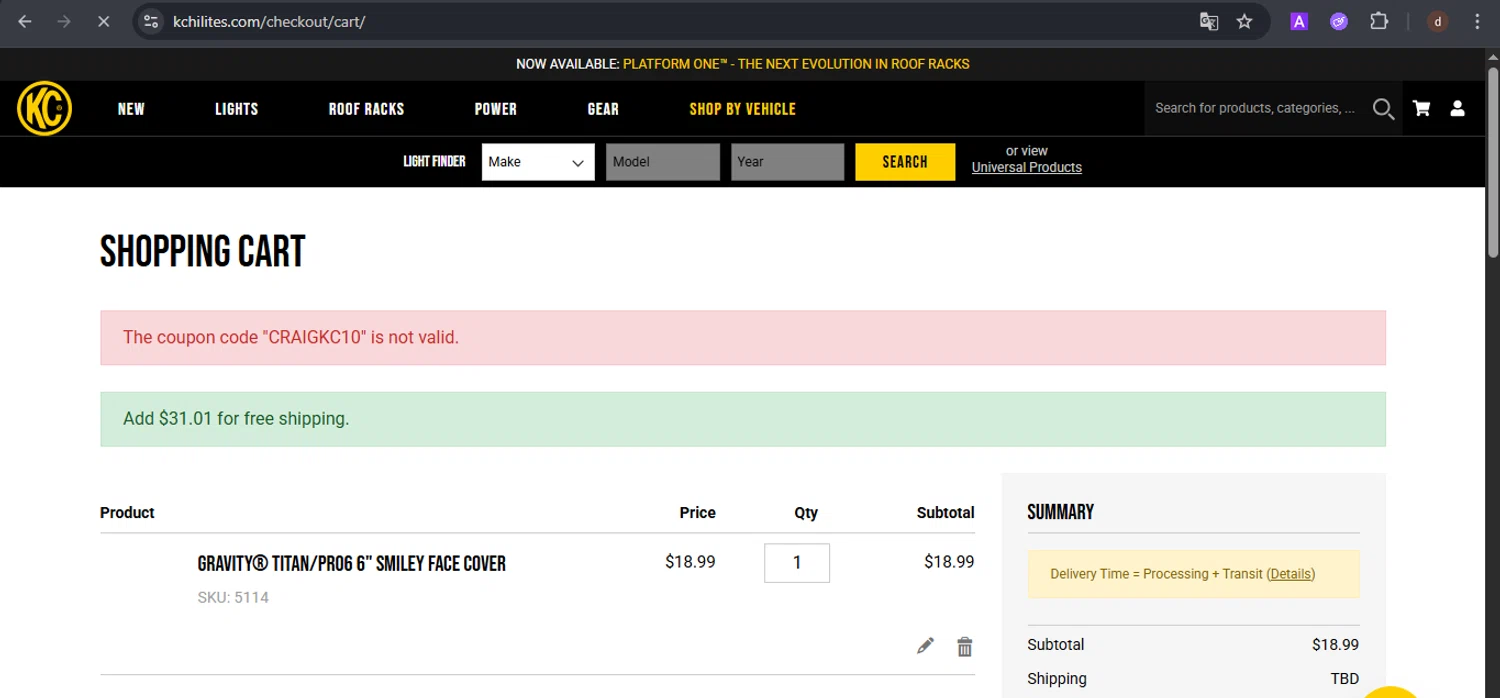
Task: Open the Chrome three-dot menu
Action: (x=1477, y=21)
